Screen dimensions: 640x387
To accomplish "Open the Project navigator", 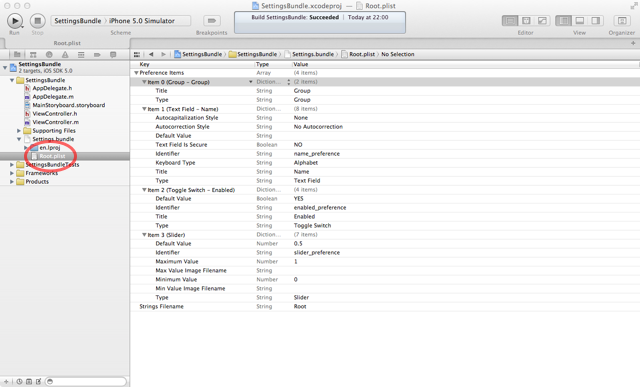I will pos(17,54).
